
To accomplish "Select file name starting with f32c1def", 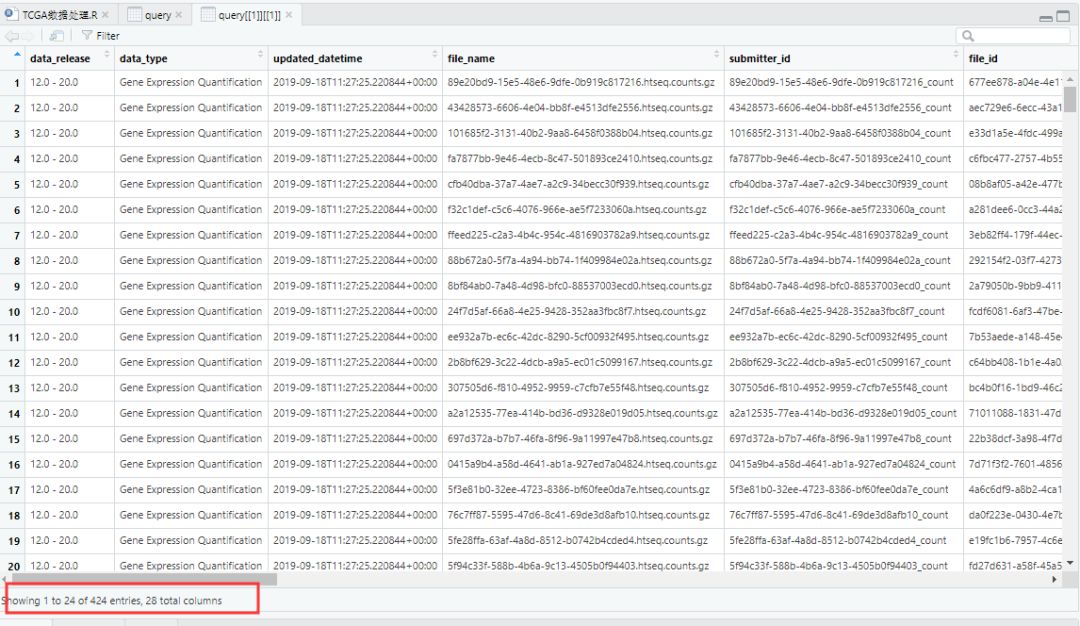I will point(577,209).
